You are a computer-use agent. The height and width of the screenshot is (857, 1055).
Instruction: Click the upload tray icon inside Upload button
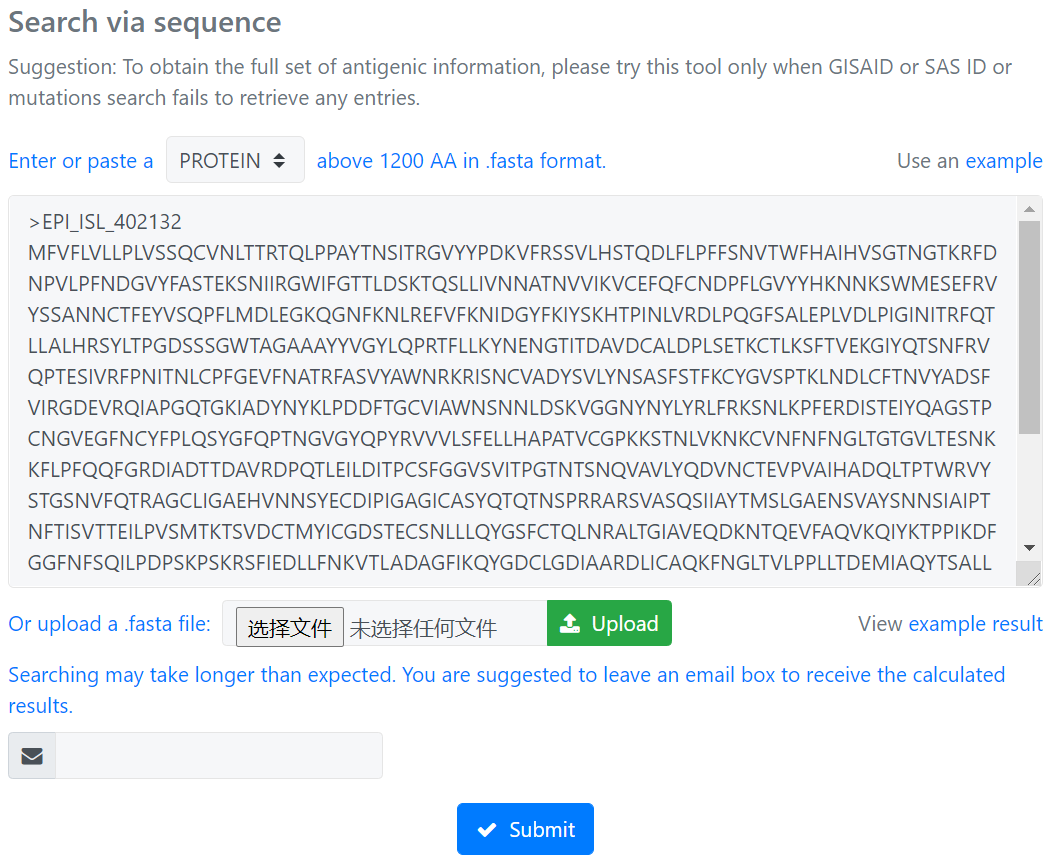point(570,624)
